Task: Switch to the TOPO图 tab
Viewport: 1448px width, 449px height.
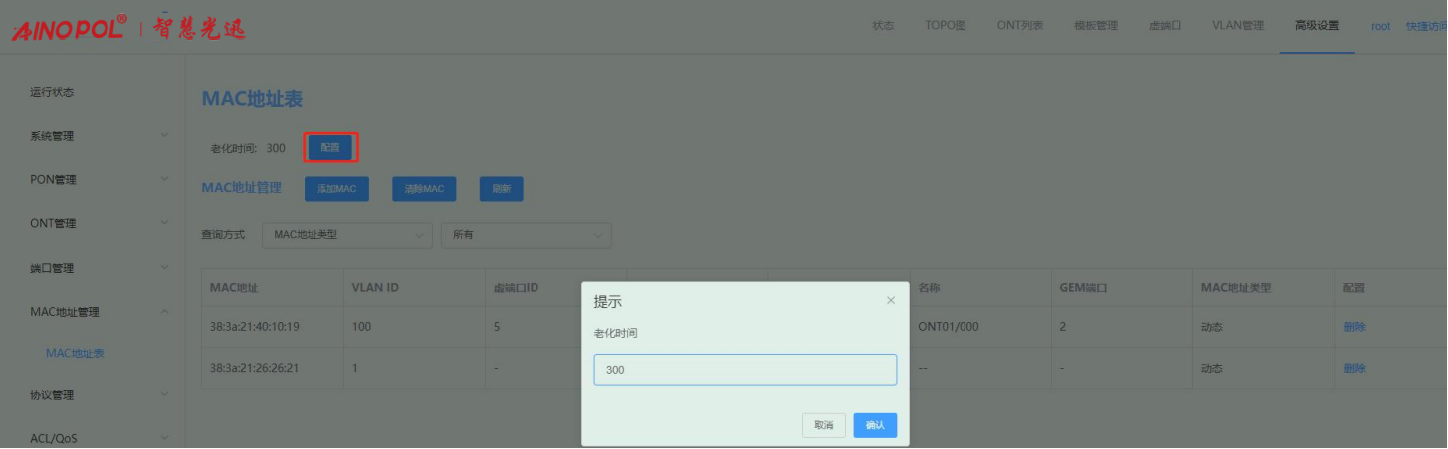Action: [x=944, y=26]
